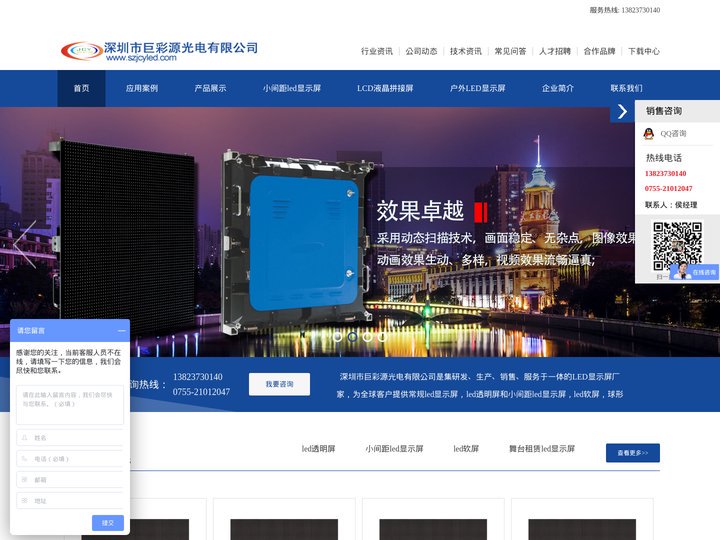
Task: Open the 常见问答 top link
Action: 510,51
